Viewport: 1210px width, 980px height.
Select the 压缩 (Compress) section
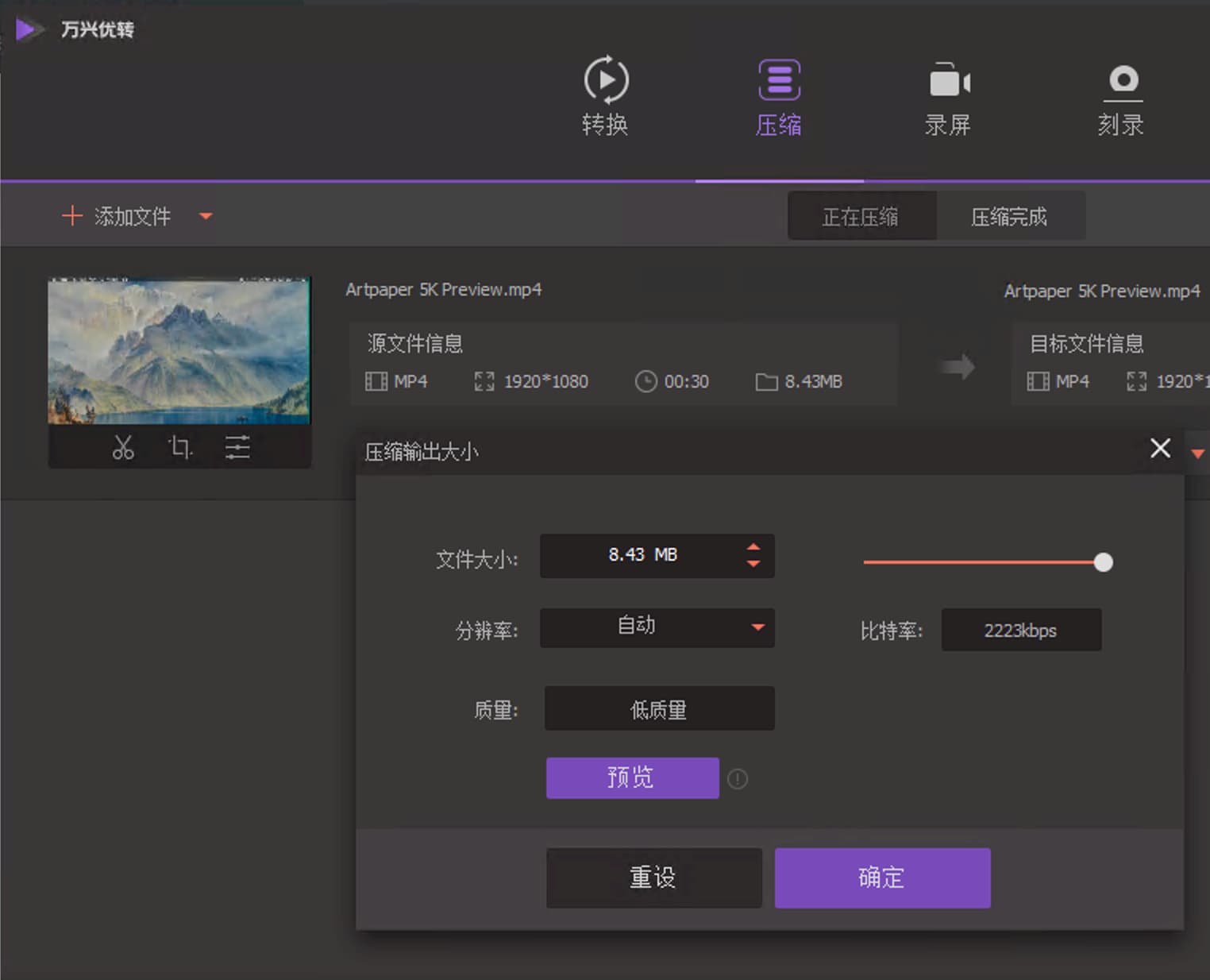779,96
